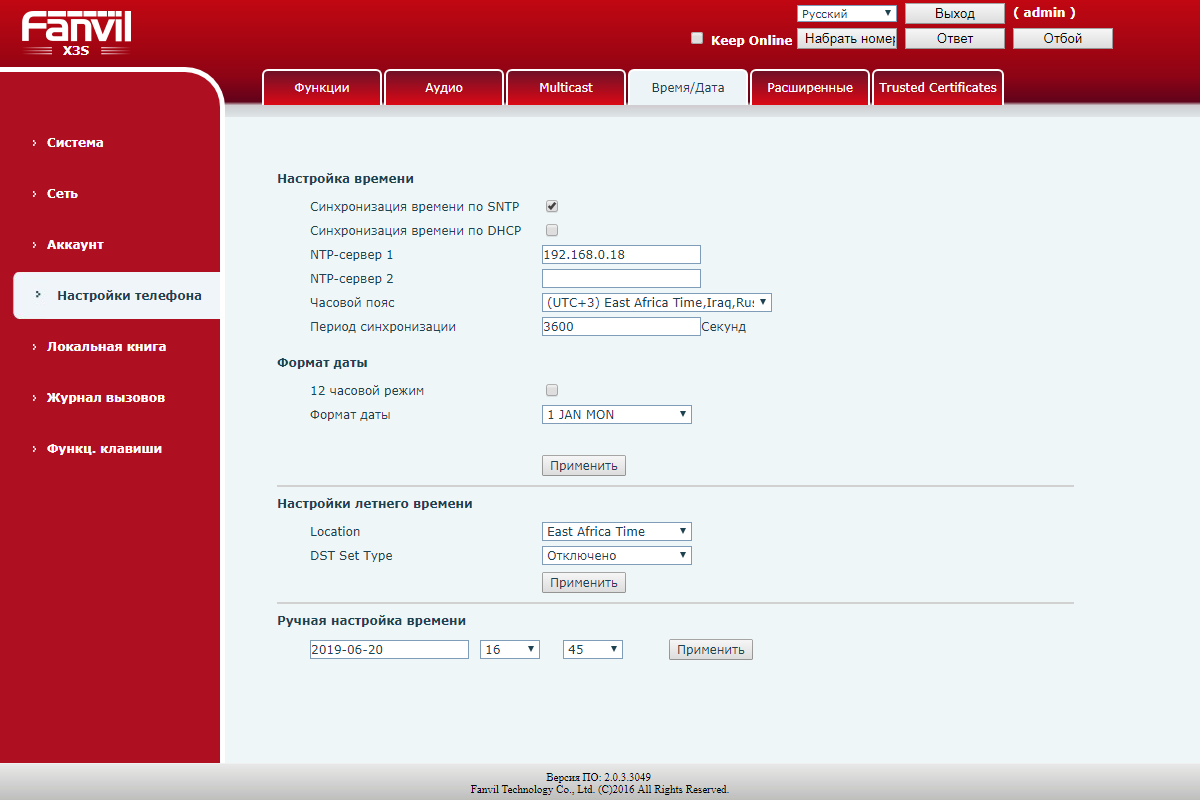The width and height of the screenshot is (1200, 800).
Task: Uncheck SNTP time synchronization checkbox
Action: (551, 206)
